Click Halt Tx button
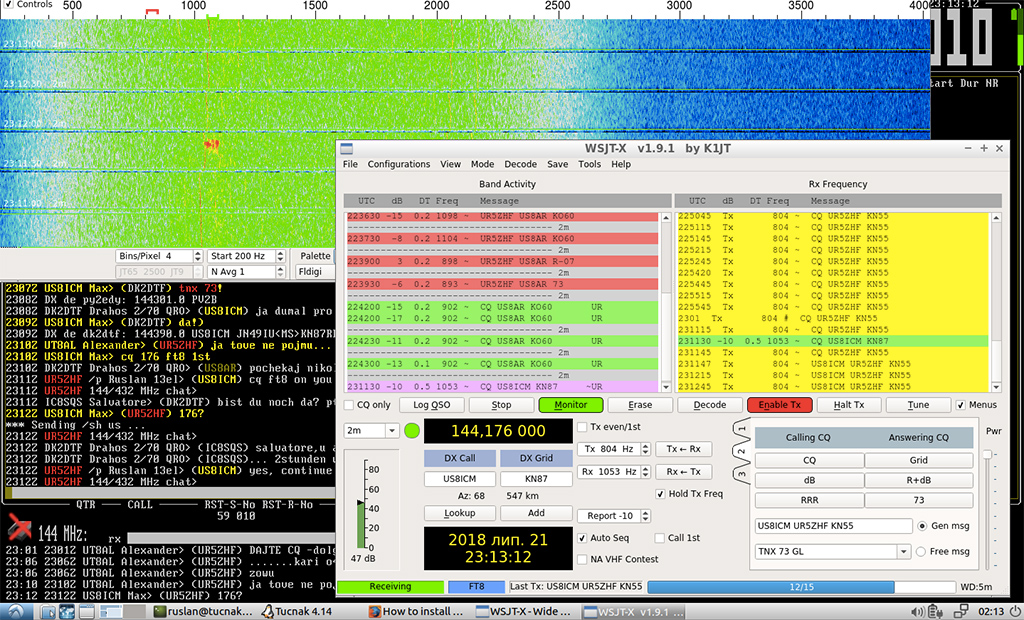Image resolution: width=1024 pixels, height=620 pixels. [849, 405]
